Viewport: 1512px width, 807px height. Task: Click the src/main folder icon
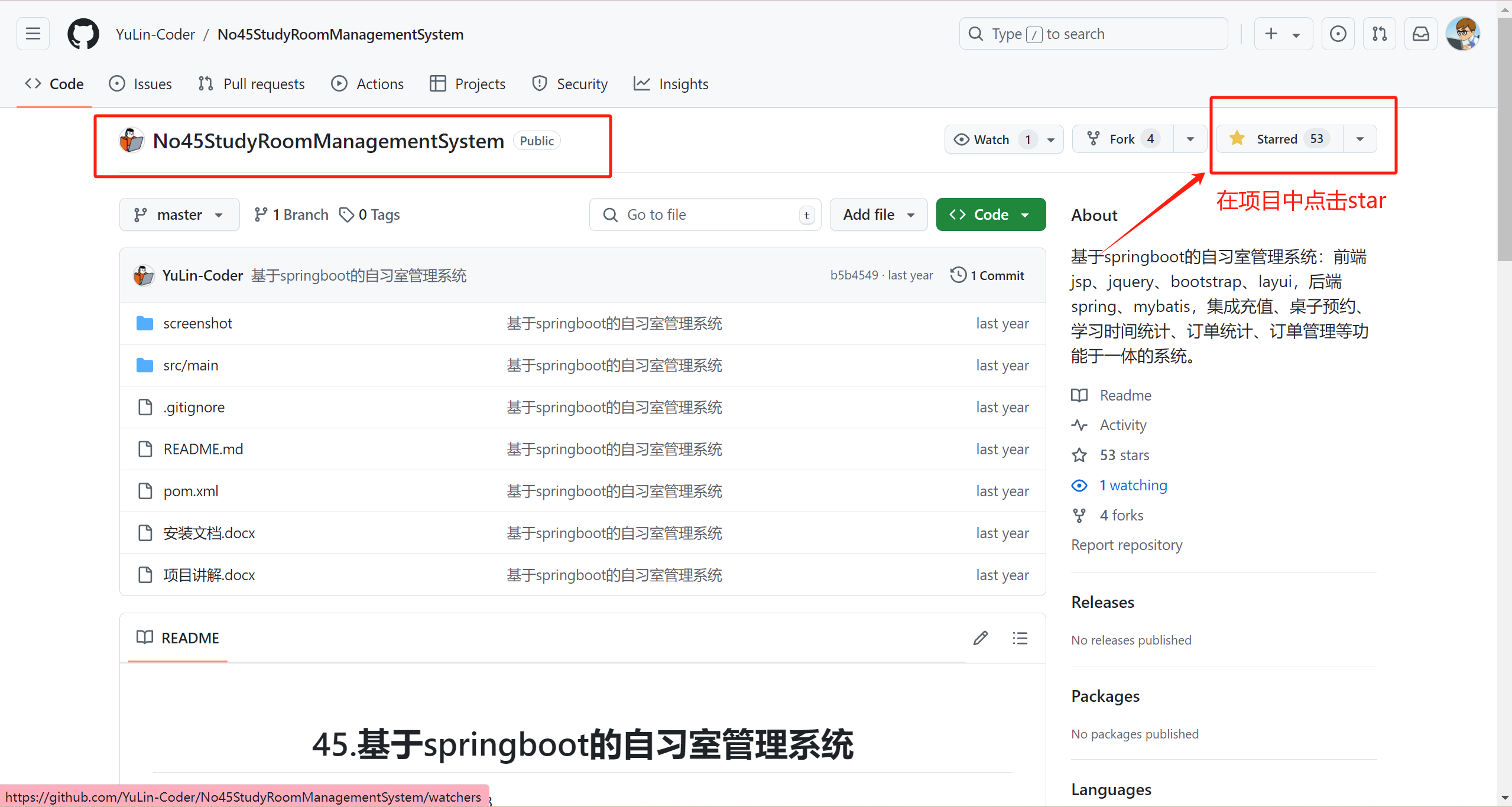coord(145,365)
